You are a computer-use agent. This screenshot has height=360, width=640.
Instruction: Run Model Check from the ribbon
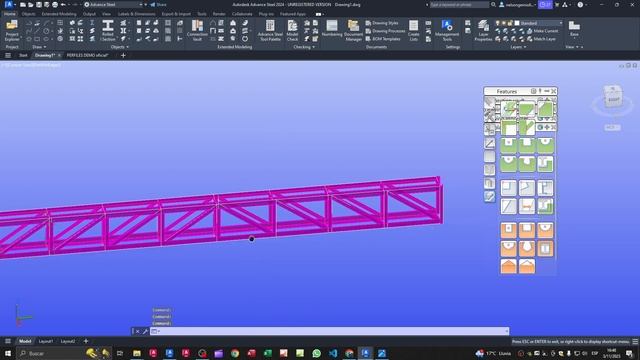pos(292,31)
